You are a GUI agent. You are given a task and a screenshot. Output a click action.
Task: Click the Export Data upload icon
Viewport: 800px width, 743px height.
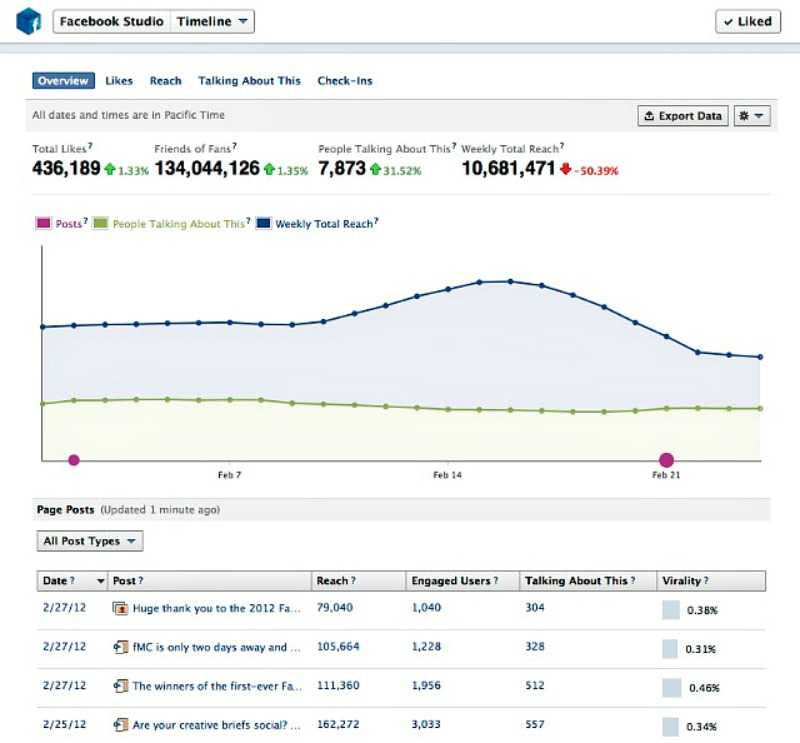(651, 116)
